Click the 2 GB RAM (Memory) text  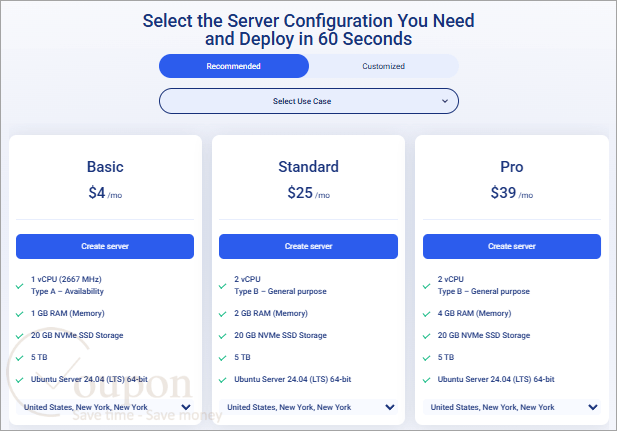(x=271, y=313)
